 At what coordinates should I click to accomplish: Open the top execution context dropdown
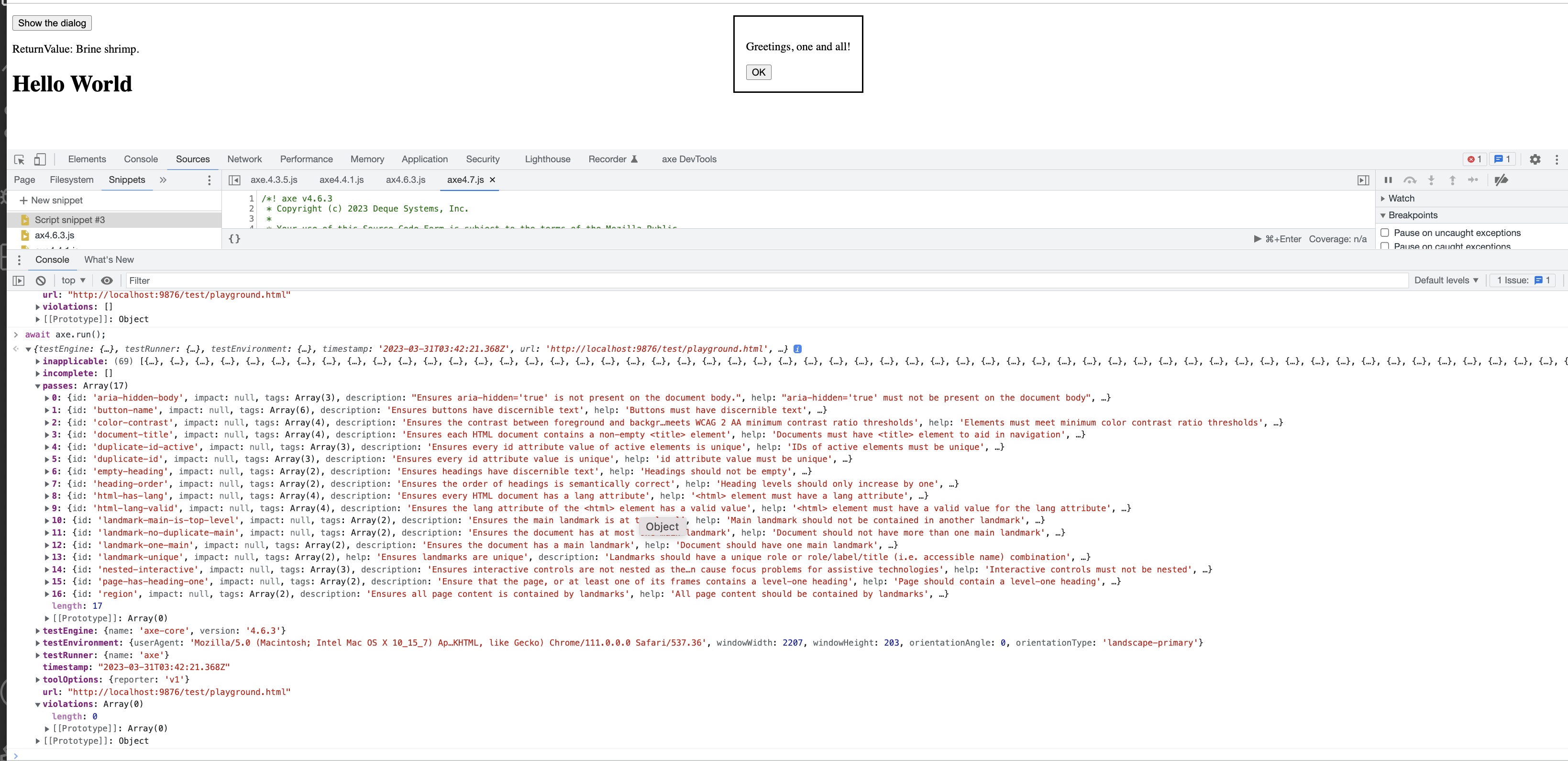[73, 280]
